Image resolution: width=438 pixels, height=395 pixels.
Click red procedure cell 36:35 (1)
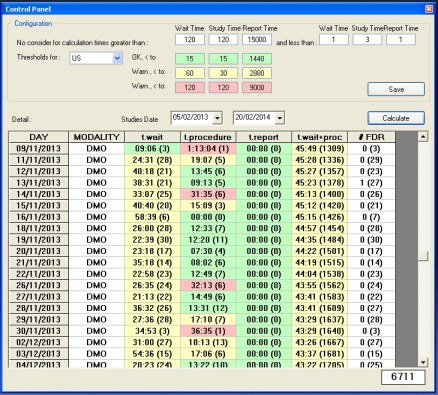coord(208,331)
